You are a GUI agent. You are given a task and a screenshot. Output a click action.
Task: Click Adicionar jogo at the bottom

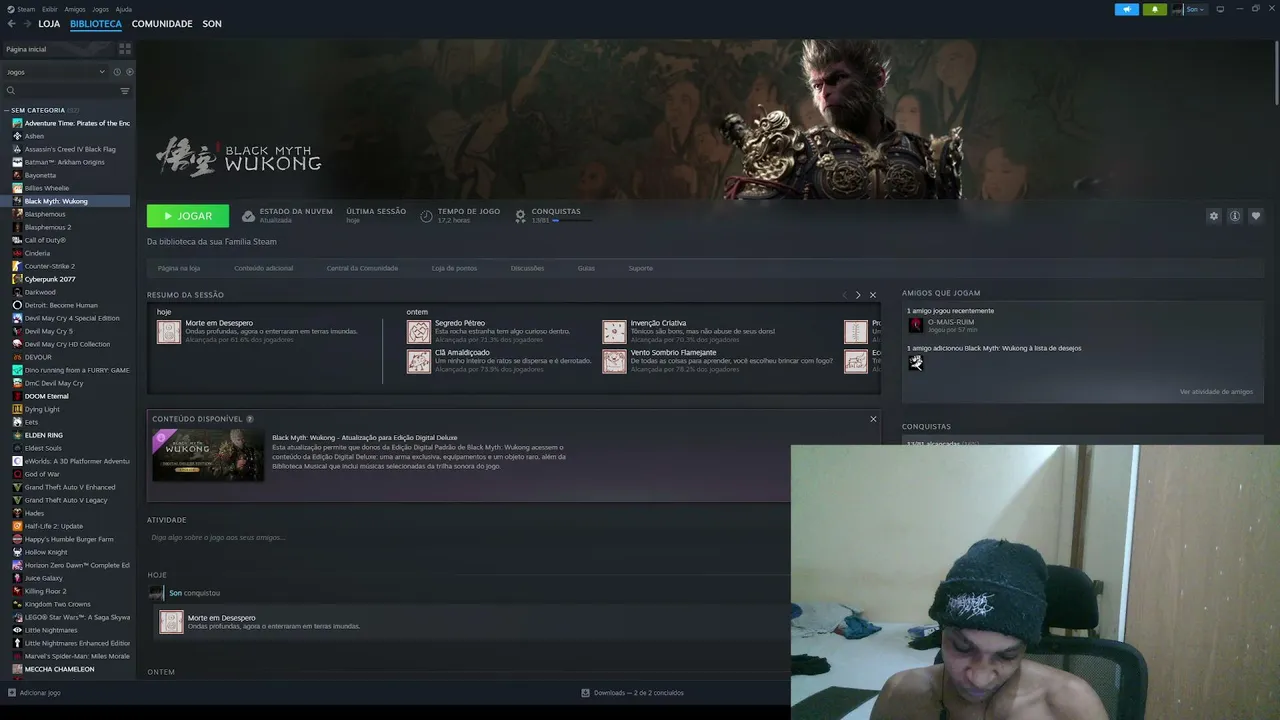[34, 692]
